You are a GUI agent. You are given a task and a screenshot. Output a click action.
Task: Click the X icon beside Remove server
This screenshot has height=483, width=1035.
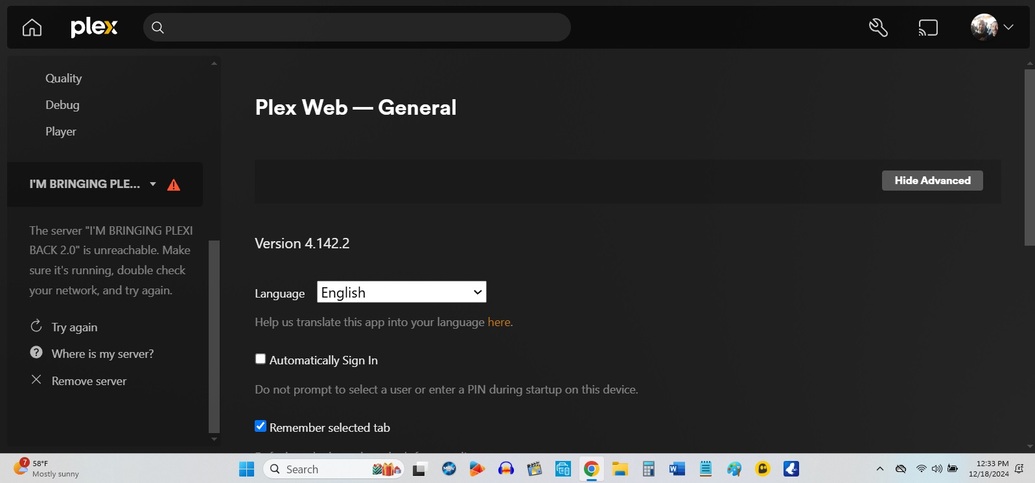[36, 380]
